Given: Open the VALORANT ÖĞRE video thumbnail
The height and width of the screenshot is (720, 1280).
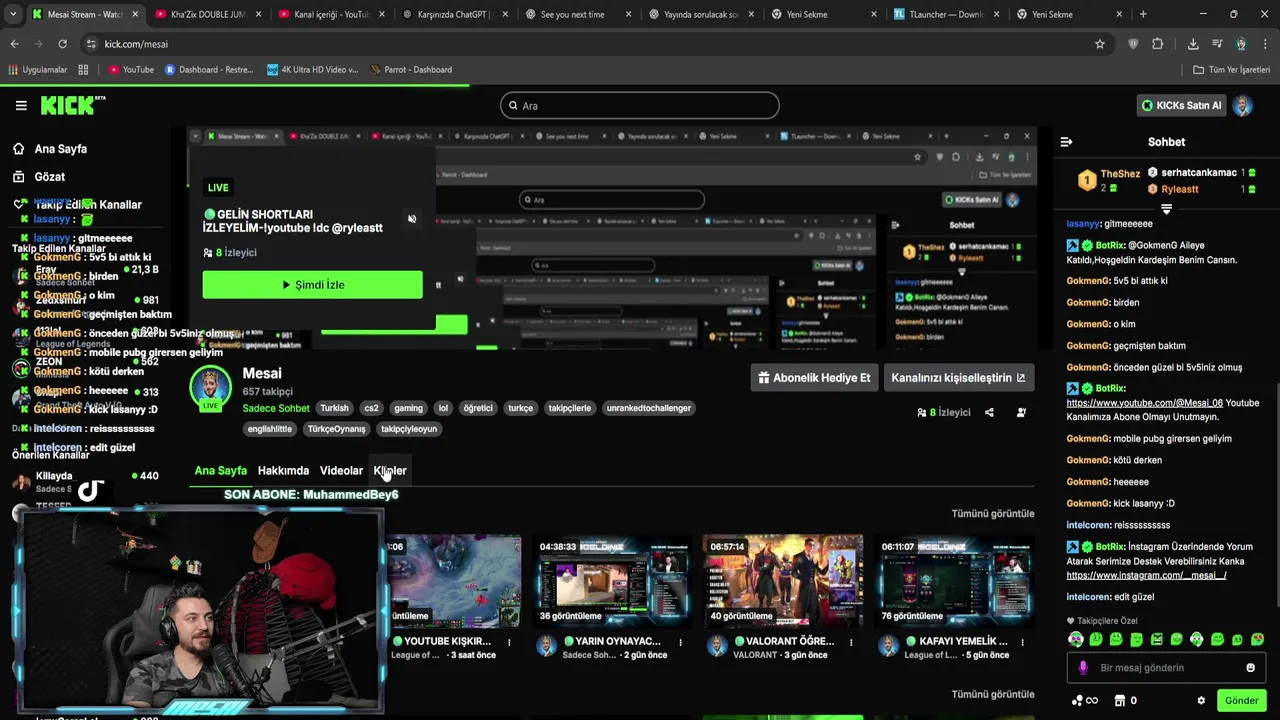Looking at the screenshot, I should 783,580.
